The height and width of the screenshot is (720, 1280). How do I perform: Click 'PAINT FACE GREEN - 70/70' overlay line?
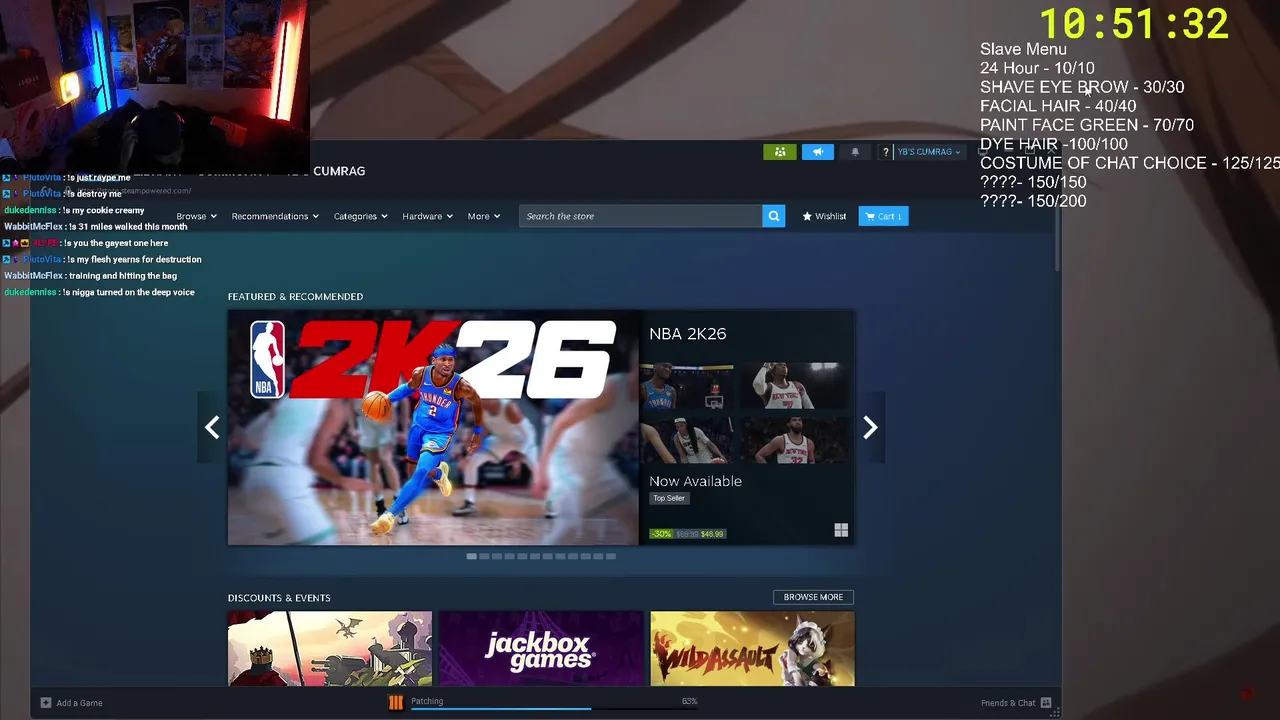1087,125
